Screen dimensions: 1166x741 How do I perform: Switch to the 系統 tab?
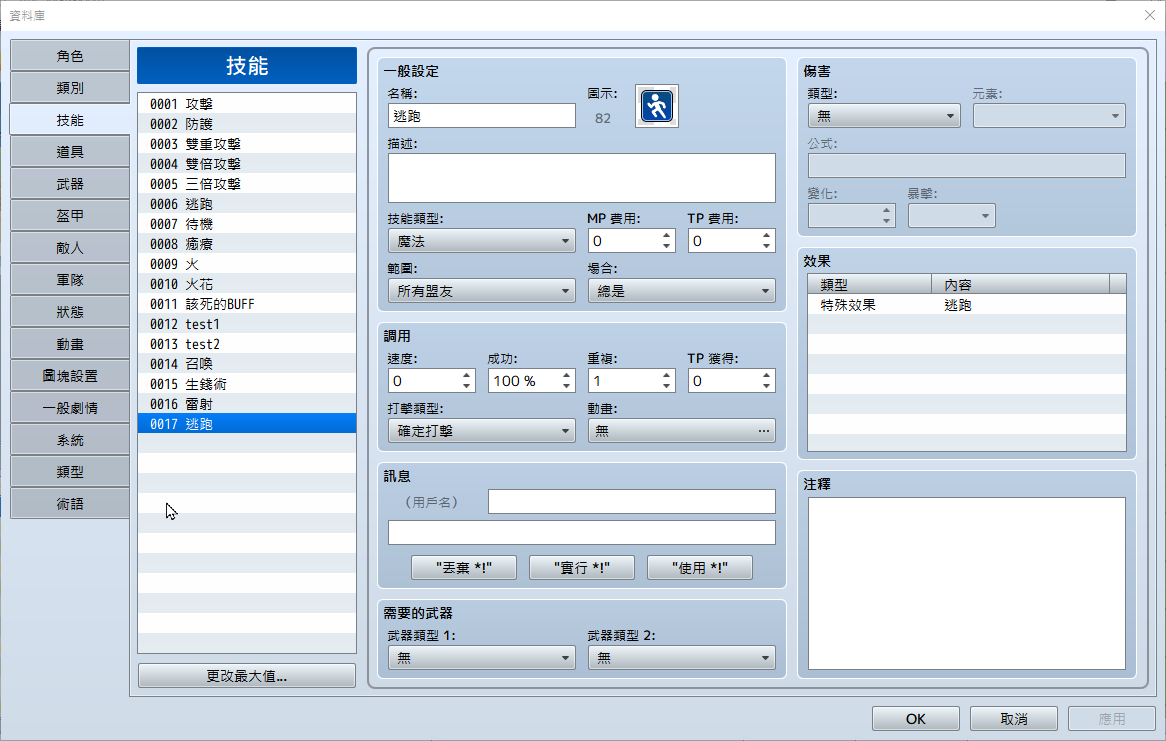(x=70, y=440)
